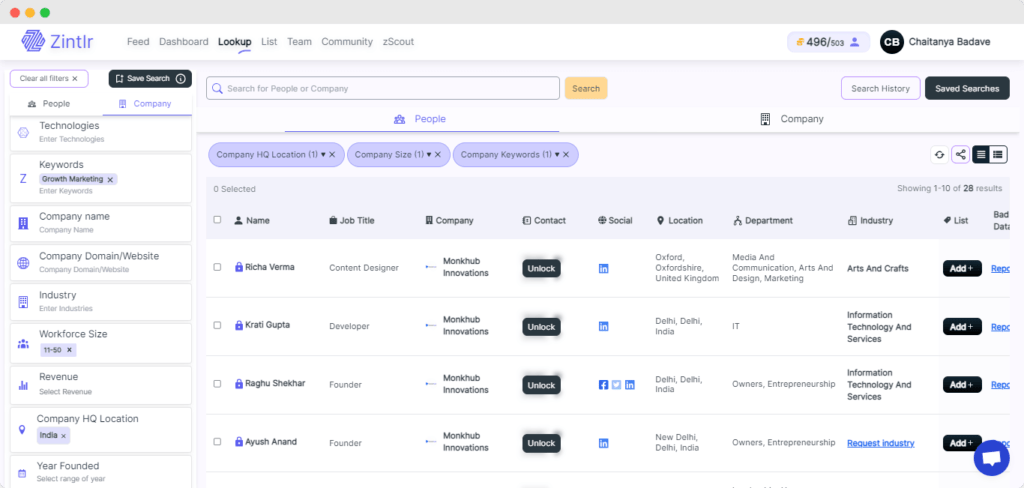Click the Request industry link

[x=880, y=443]
